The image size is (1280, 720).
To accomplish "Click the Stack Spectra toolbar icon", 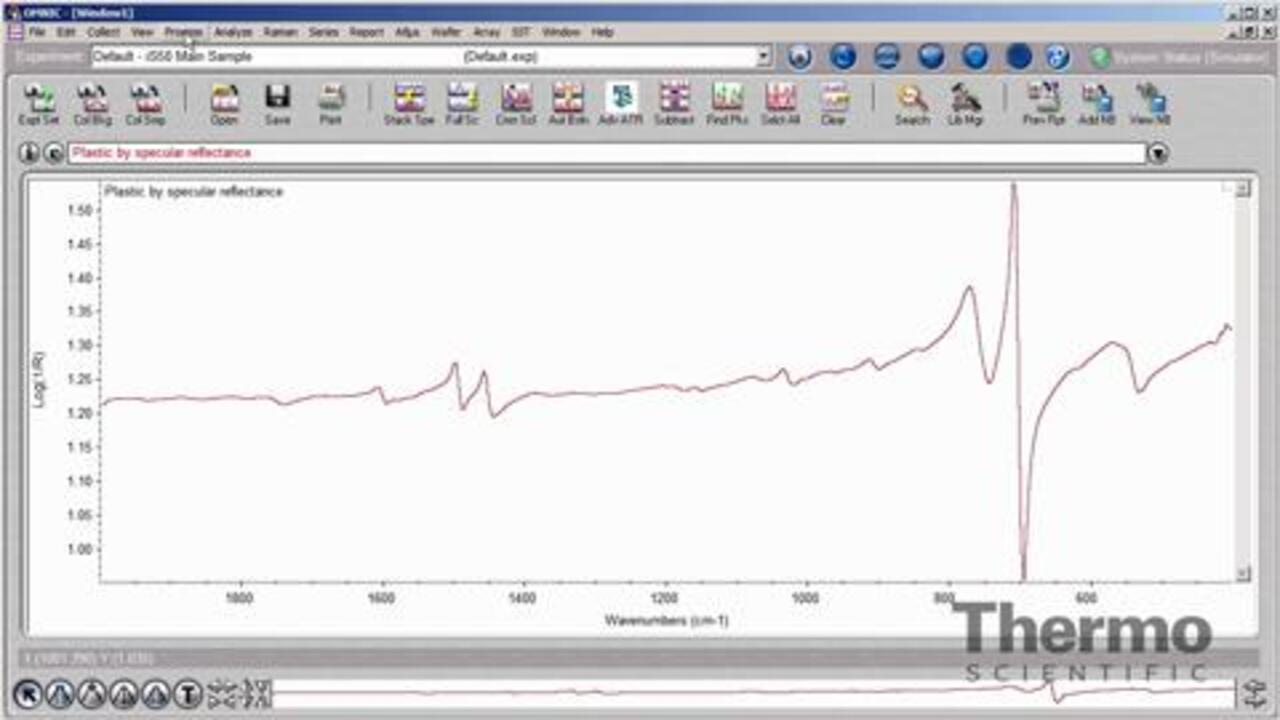I will 409,103.
